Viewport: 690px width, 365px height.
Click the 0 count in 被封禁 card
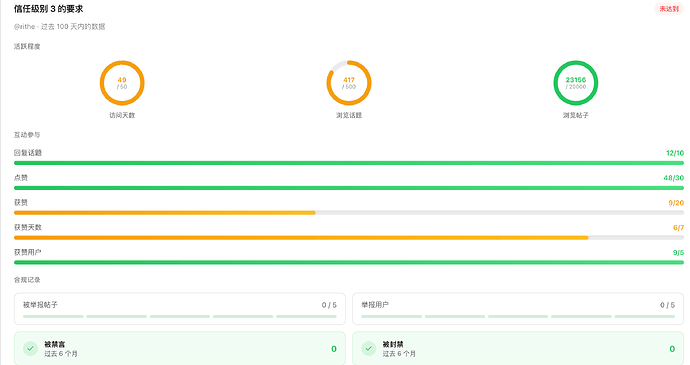point(672,349)
